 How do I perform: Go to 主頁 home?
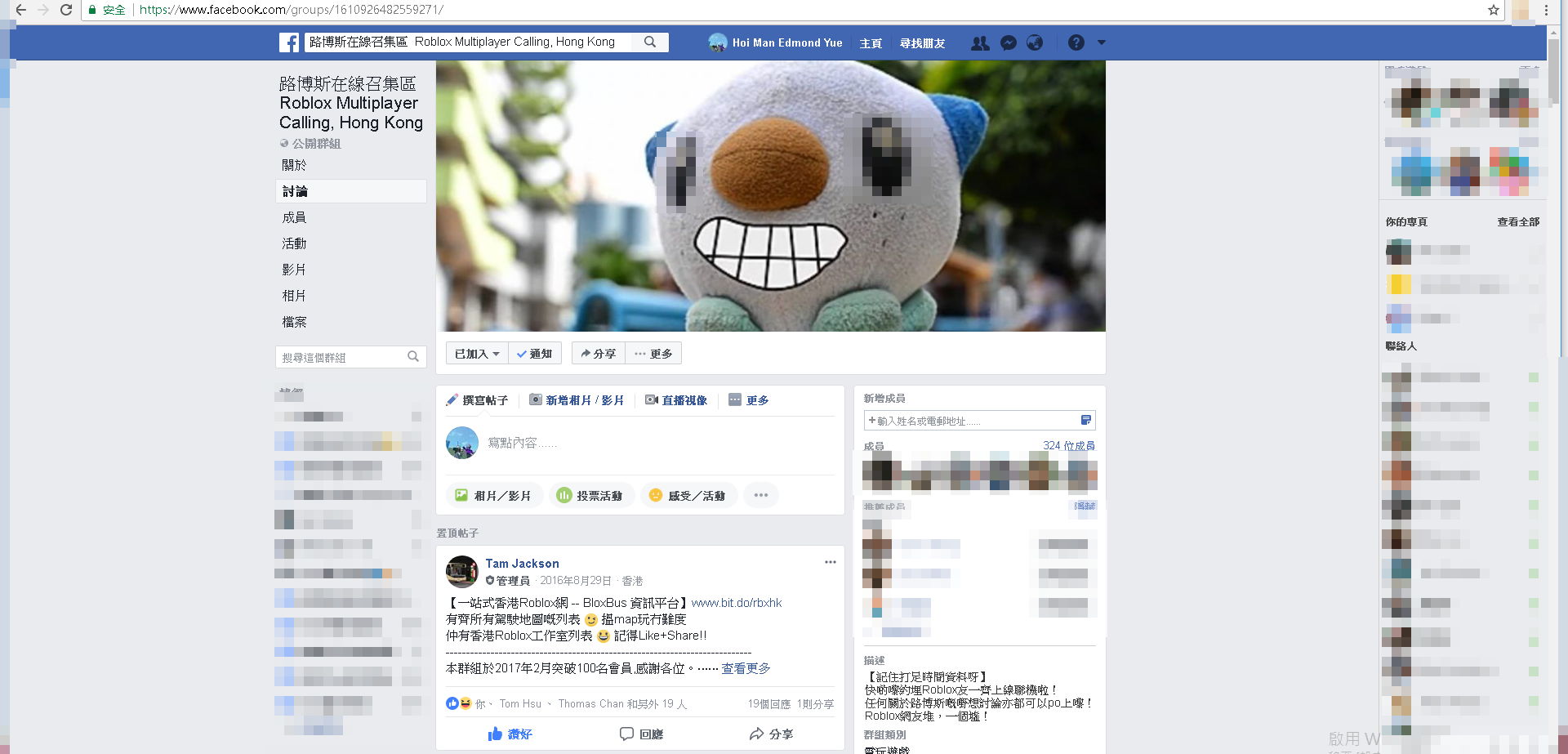point(871,43)
